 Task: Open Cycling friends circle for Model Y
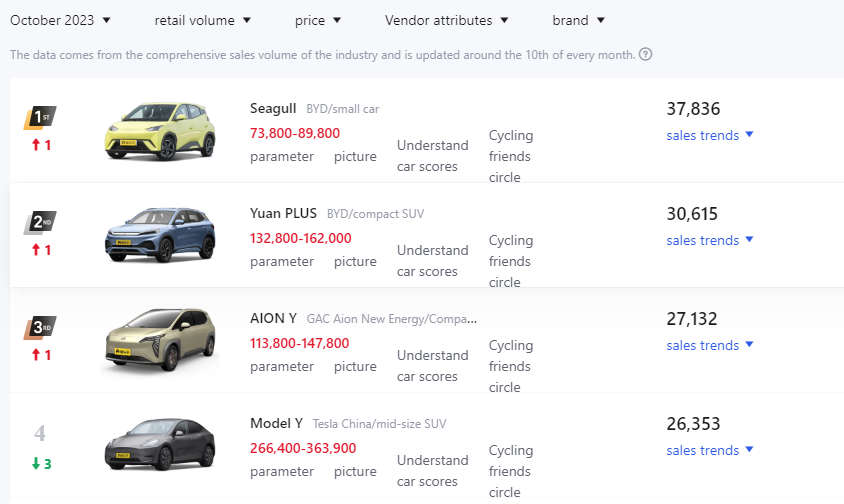coord(511,471)
